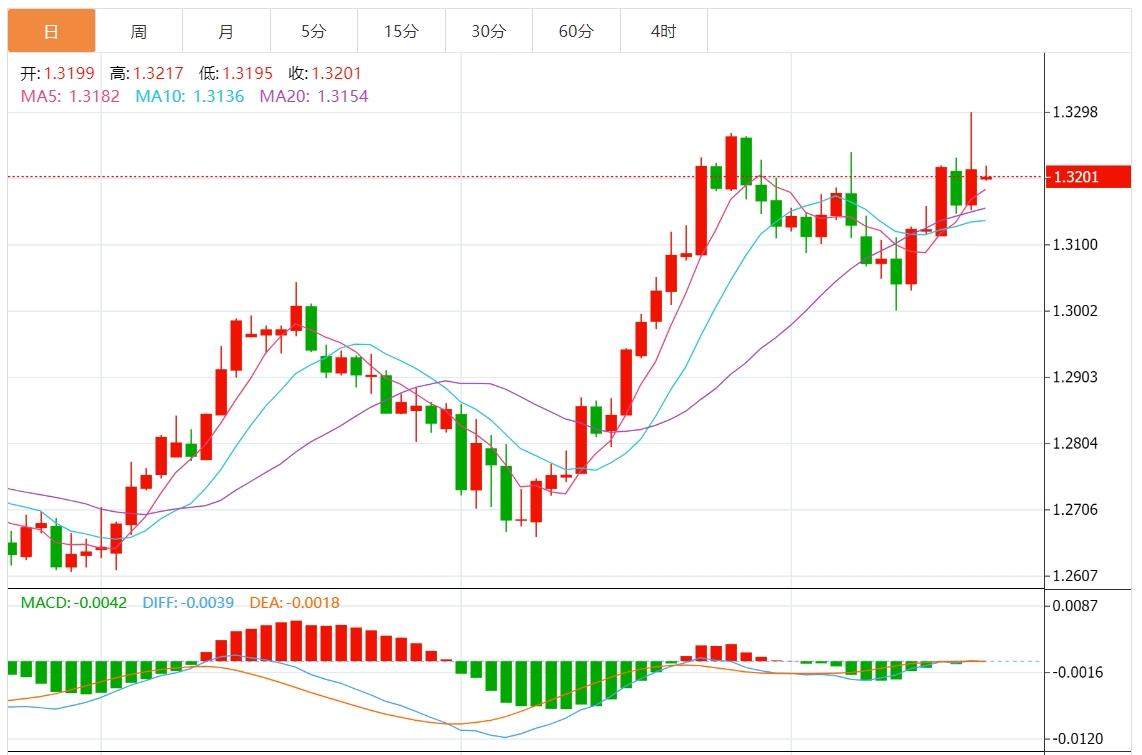Click the MA5: 1.3182 indicator label

click(70, 96)
